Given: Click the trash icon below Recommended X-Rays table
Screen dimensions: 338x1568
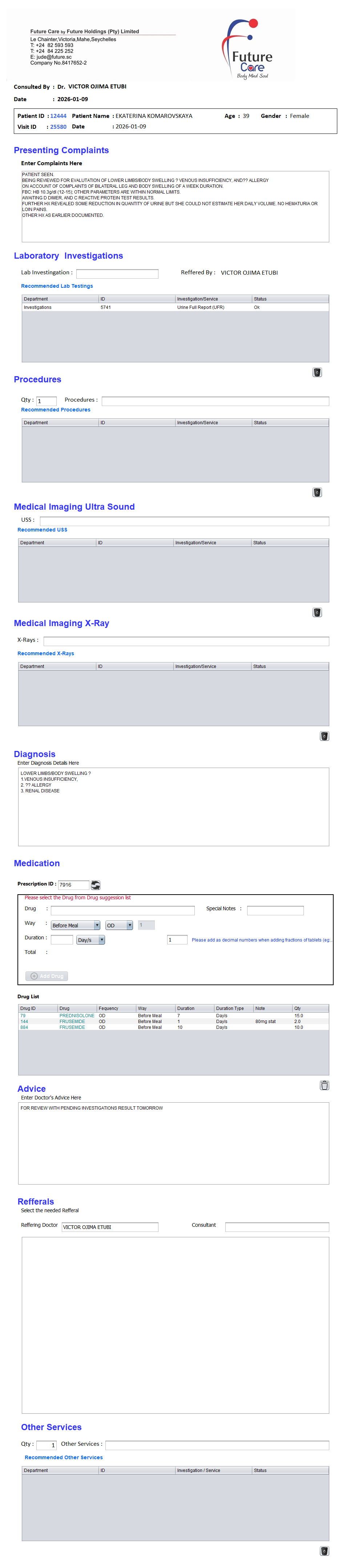Looking at the screenshot, I should tap(324, 735).
